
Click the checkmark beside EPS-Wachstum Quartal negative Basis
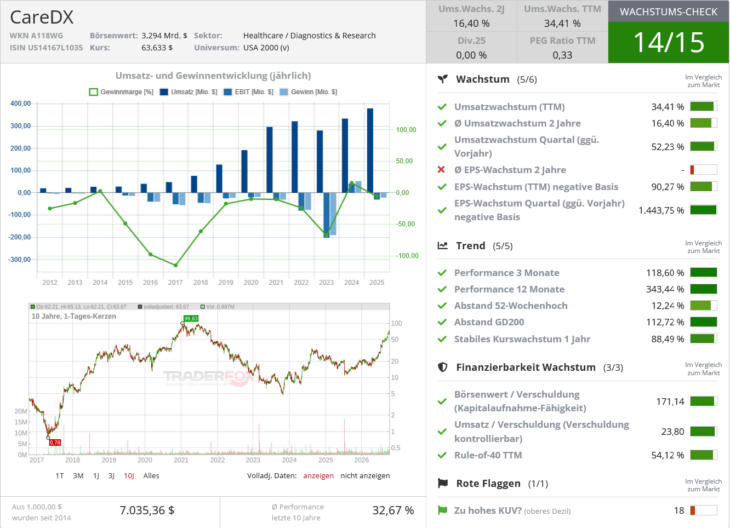tap(442, 210)
